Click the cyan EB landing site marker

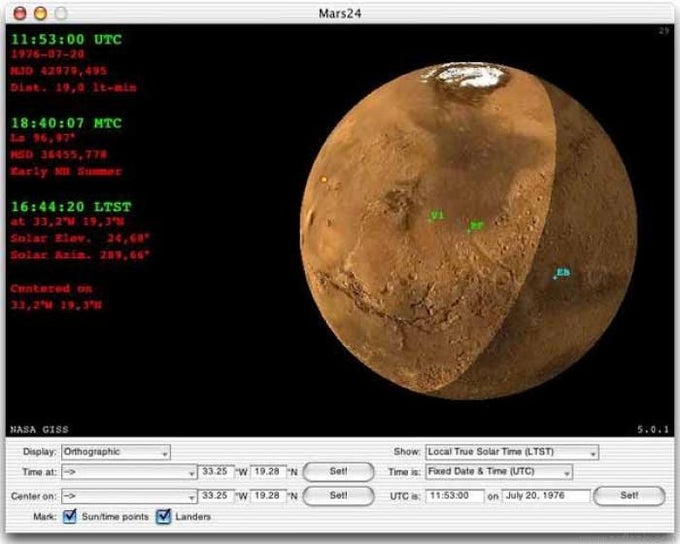tap(562, 273)
